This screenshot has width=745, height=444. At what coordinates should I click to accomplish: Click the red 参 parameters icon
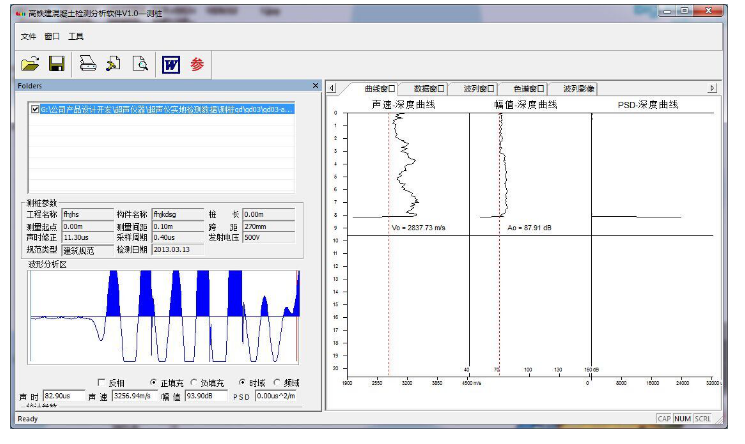197,64
